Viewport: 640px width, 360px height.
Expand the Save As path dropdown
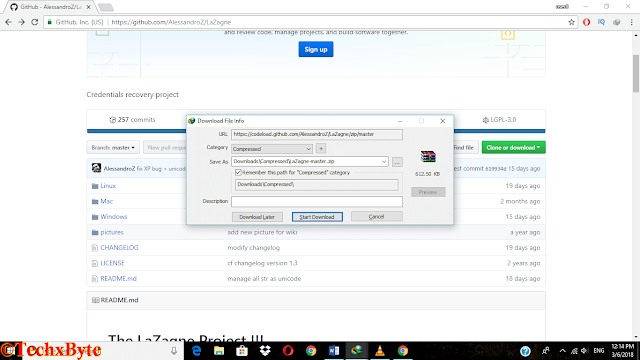click(x=384, y=162)
